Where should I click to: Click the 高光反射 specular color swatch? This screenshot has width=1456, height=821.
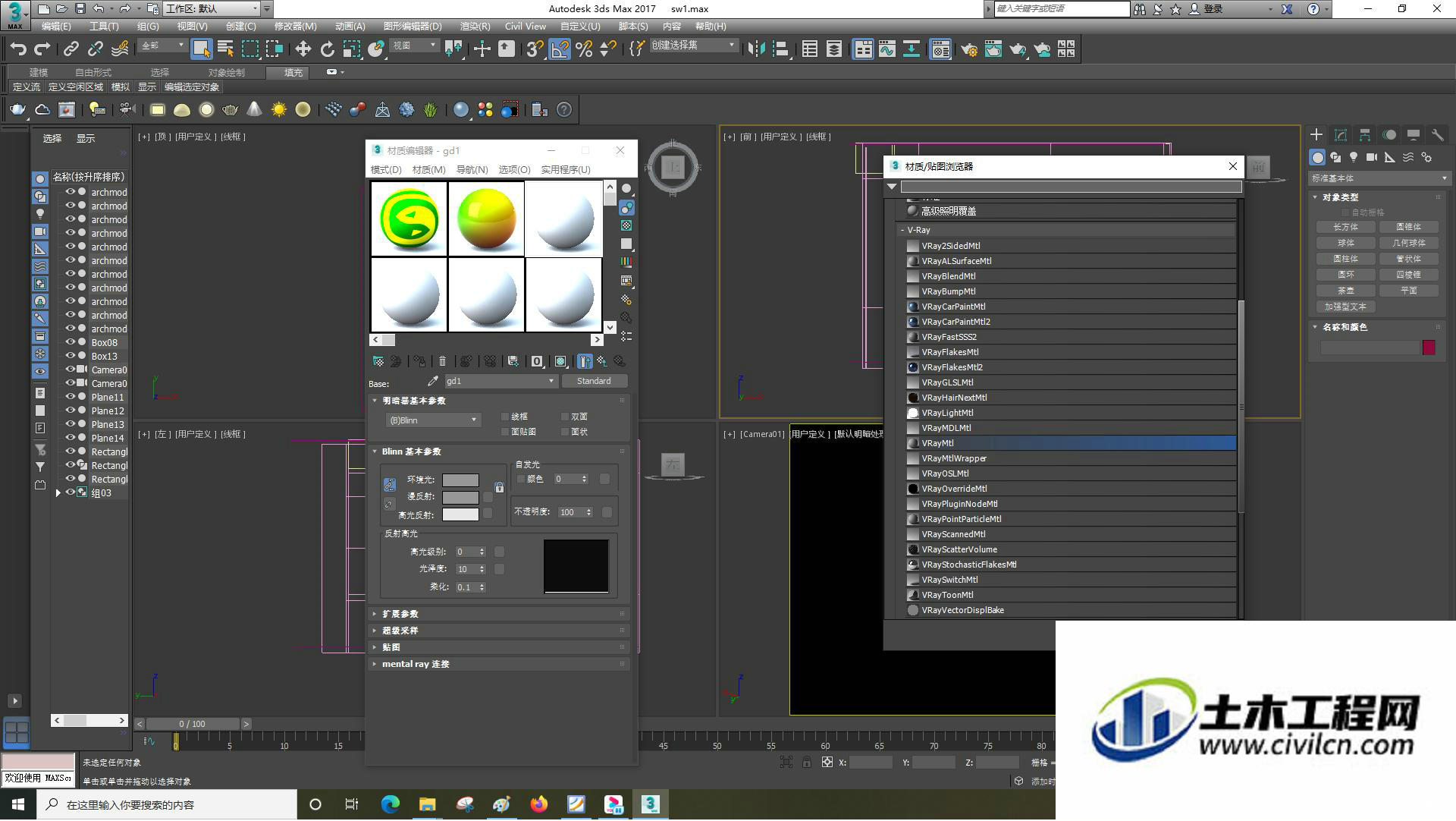coord(460,515)
